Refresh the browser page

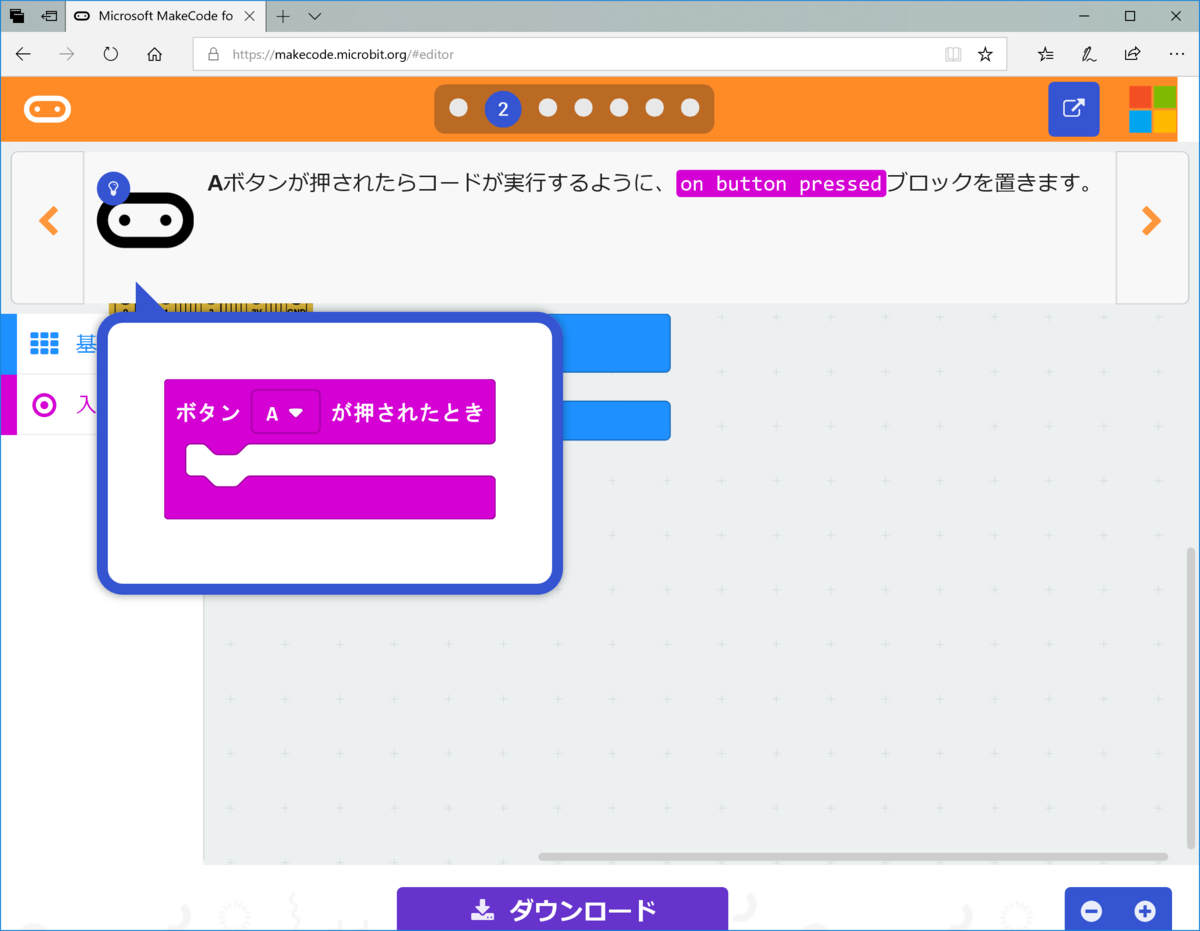tap(111, 54)
